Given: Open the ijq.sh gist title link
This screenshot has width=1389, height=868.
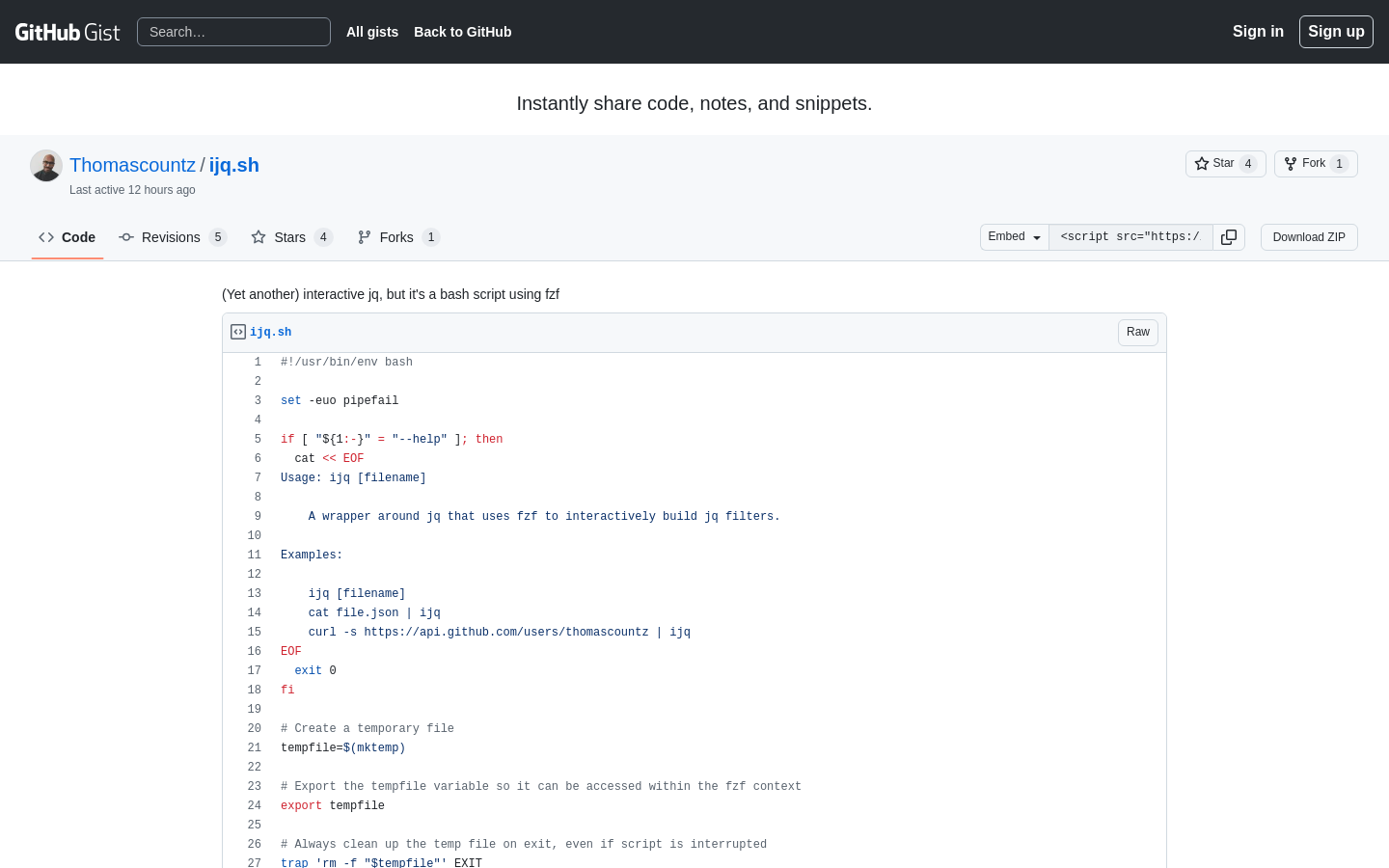Looking at the screenshot, I should 234,165.
